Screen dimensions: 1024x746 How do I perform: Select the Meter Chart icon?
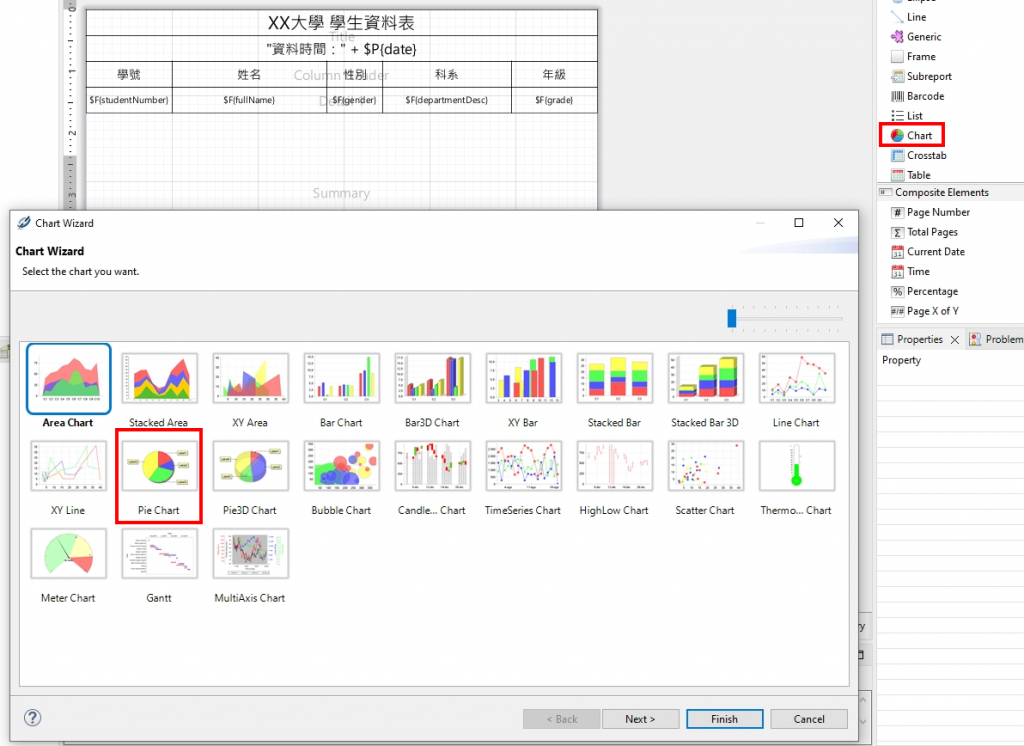69,553
